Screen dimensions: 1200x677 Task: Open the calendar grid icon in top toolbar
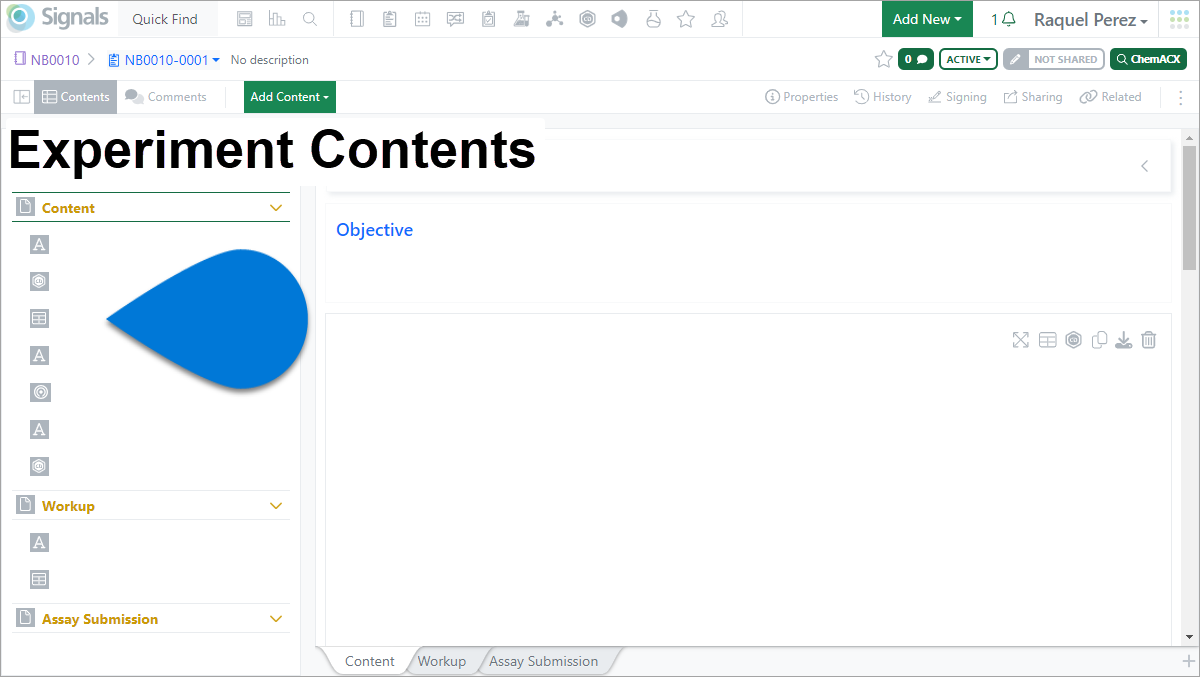(x=423, y=19)
